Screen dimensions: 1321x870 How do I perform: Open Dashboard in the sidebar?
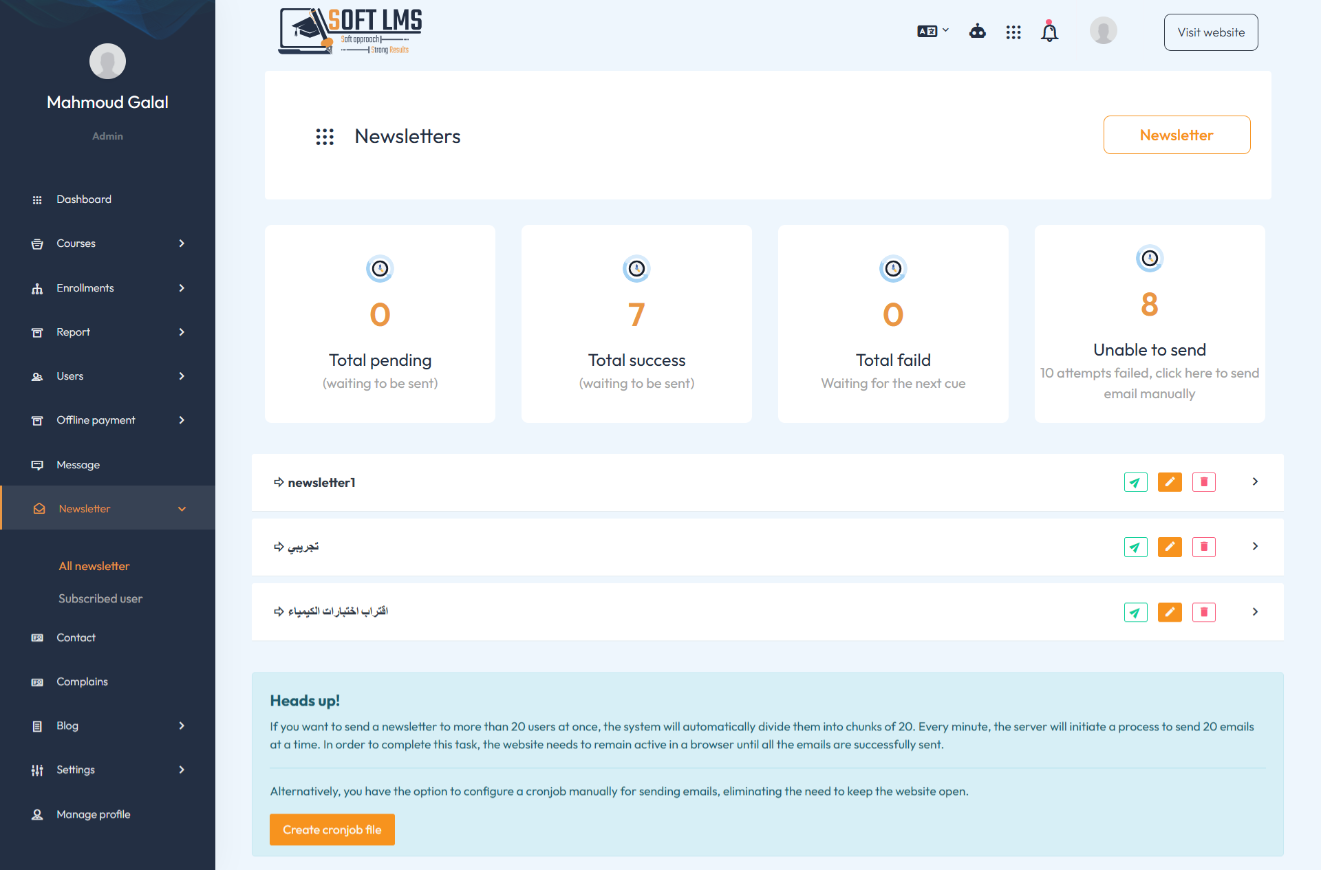click(107, 199)
